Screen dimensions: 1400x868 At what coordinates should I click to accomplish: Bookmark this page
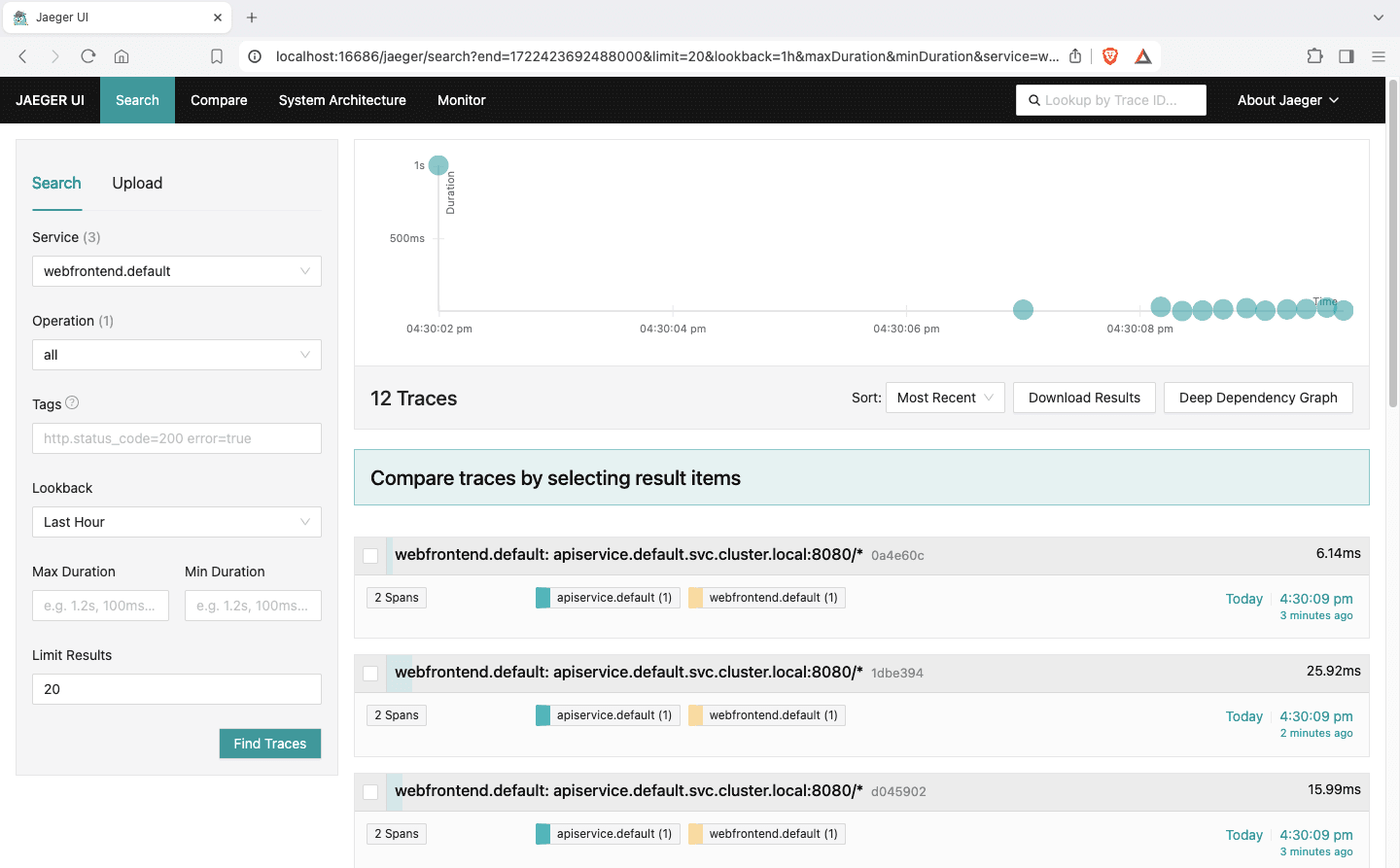217,56
